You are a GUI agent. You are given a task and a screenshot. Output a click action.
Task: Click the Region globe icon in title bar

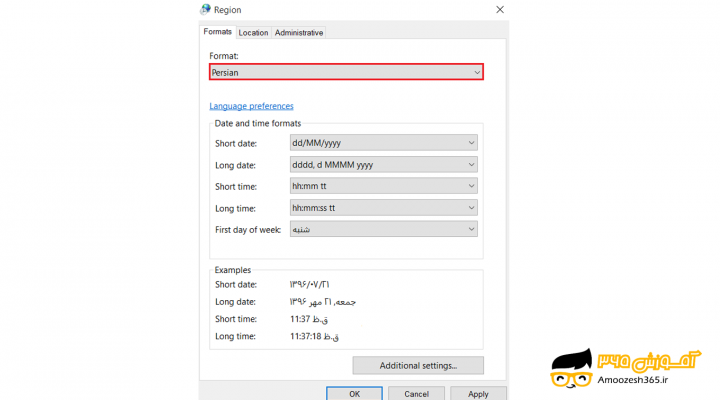[x=205, y=9]
